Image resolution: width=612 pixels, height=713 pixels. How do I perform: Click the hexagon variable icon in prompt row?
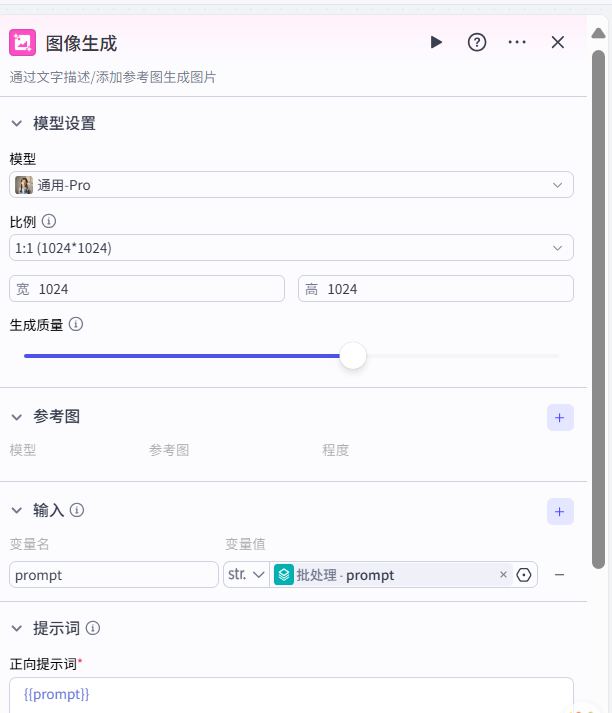(x=525, y=575)
